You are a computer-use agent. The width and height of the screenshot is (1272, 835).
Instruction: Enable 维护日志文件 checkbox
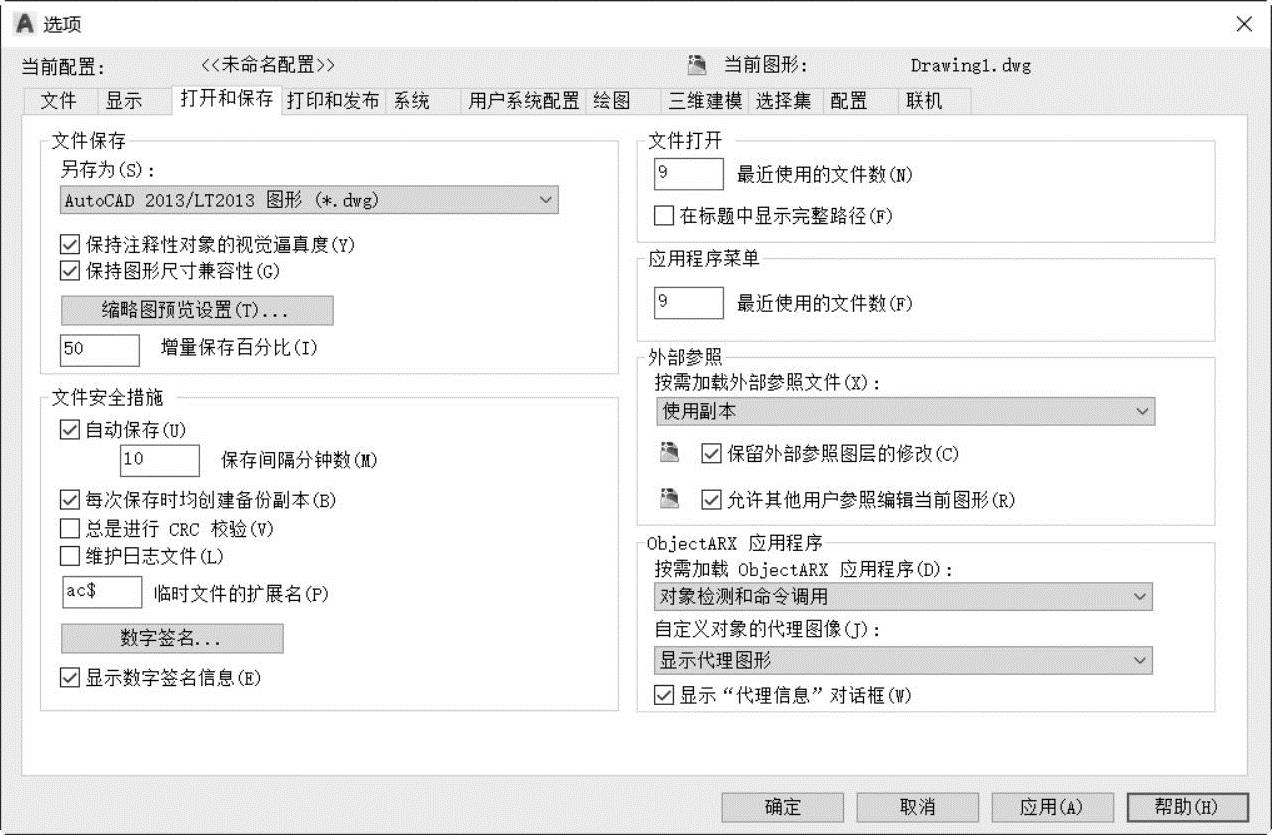click(x=69, y=555)
